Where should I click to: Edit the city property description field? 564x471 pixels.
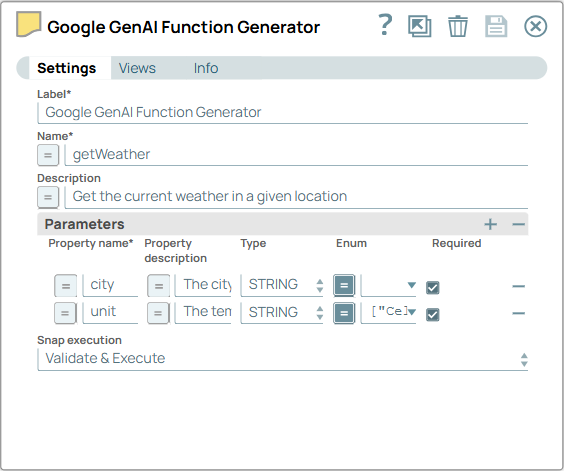203,285
